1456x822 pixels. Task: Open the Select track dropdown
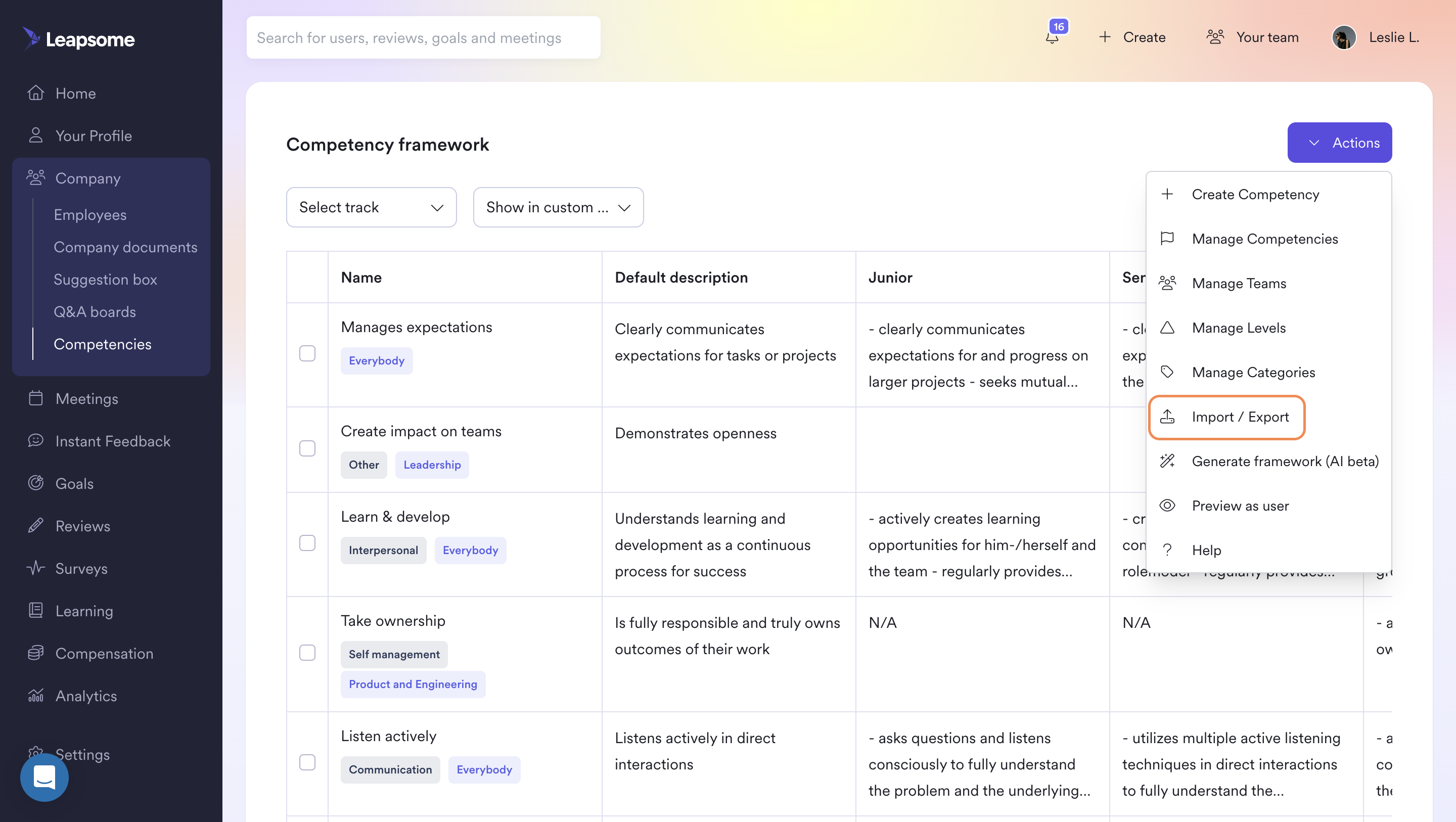372,207
